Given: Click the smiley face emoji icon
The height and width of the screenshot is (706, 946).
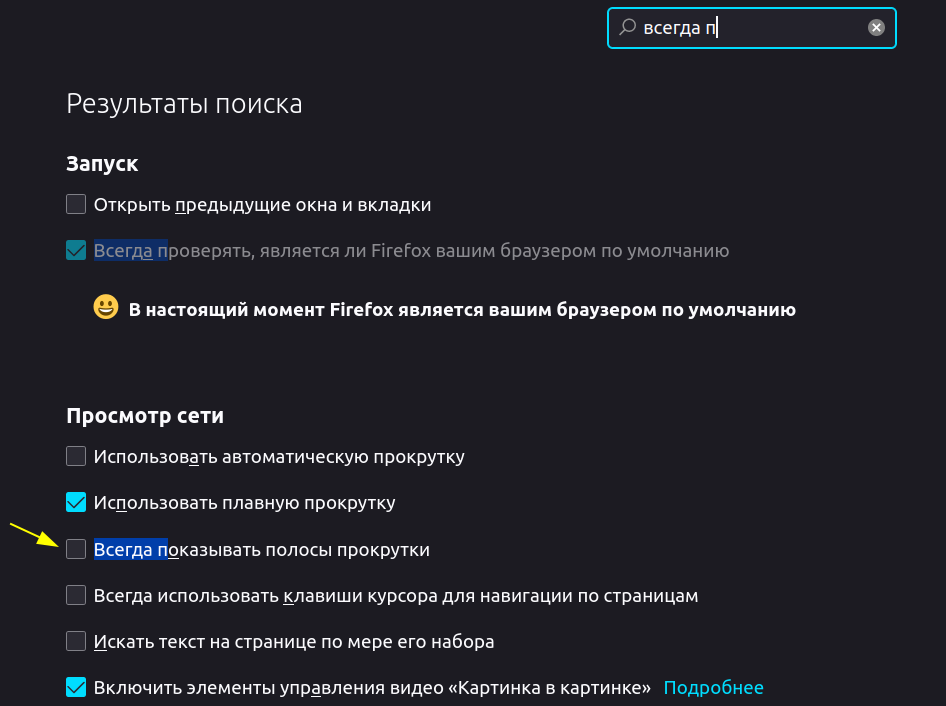Looking at the screenshot, I should pos(106,308).
